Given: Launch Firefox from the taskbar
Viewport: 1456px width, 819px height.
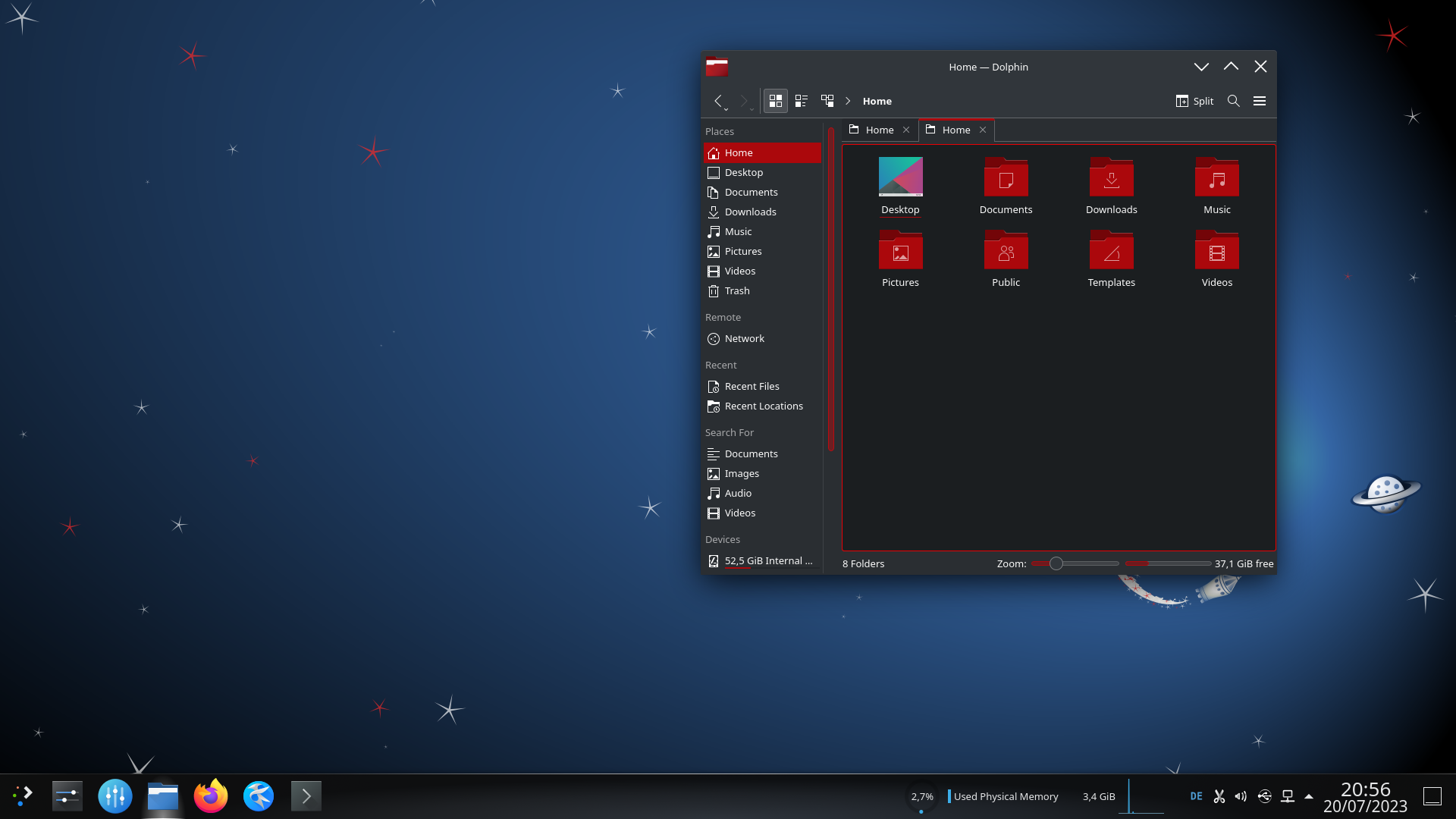Looking at the screenshot, I should click(210, 796).
